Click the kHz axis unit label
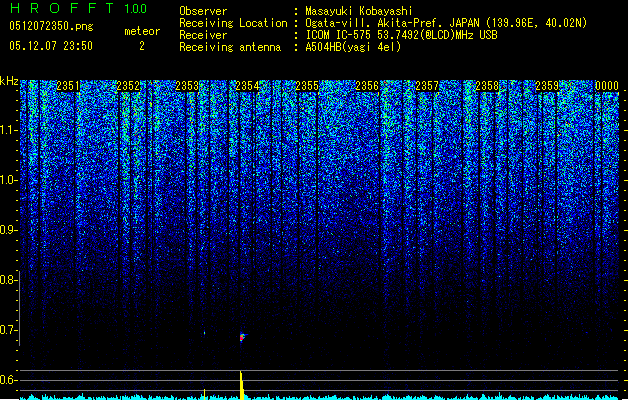Screen dimensions: 629x400 [9, 81]
